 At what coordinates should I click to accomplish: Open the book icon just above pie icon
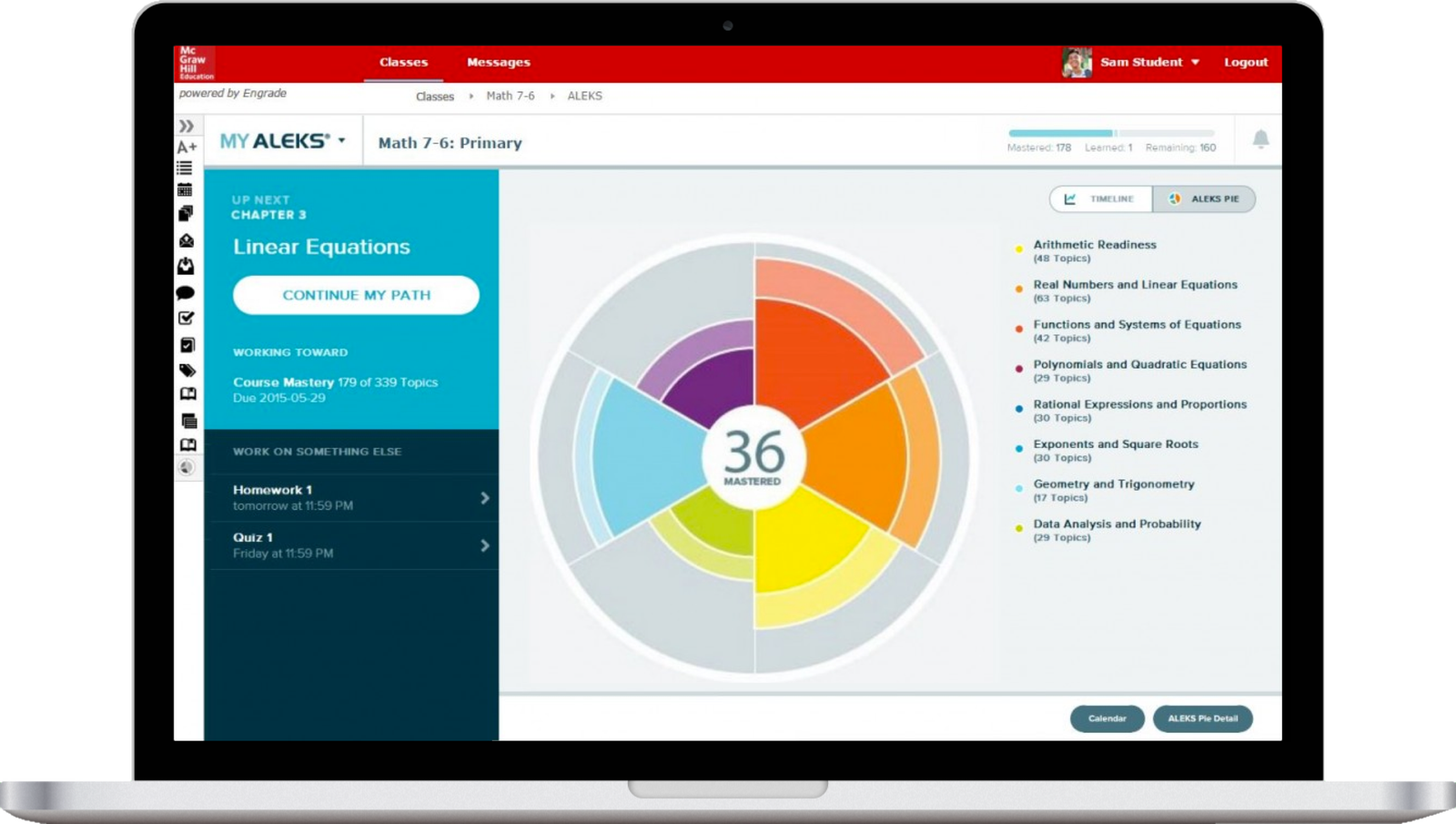pos(187,445)
